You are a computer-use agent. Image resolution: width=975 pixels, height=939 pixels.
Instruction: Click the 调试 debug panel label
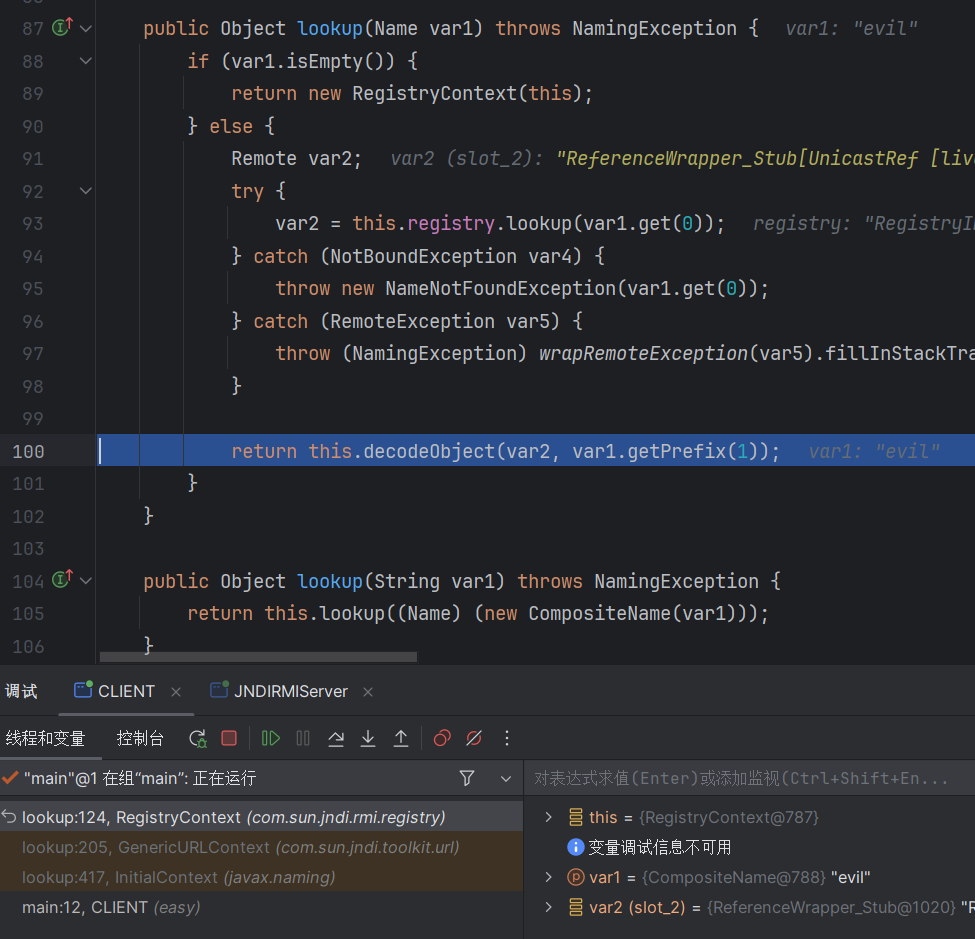click(x=21, y=692)
